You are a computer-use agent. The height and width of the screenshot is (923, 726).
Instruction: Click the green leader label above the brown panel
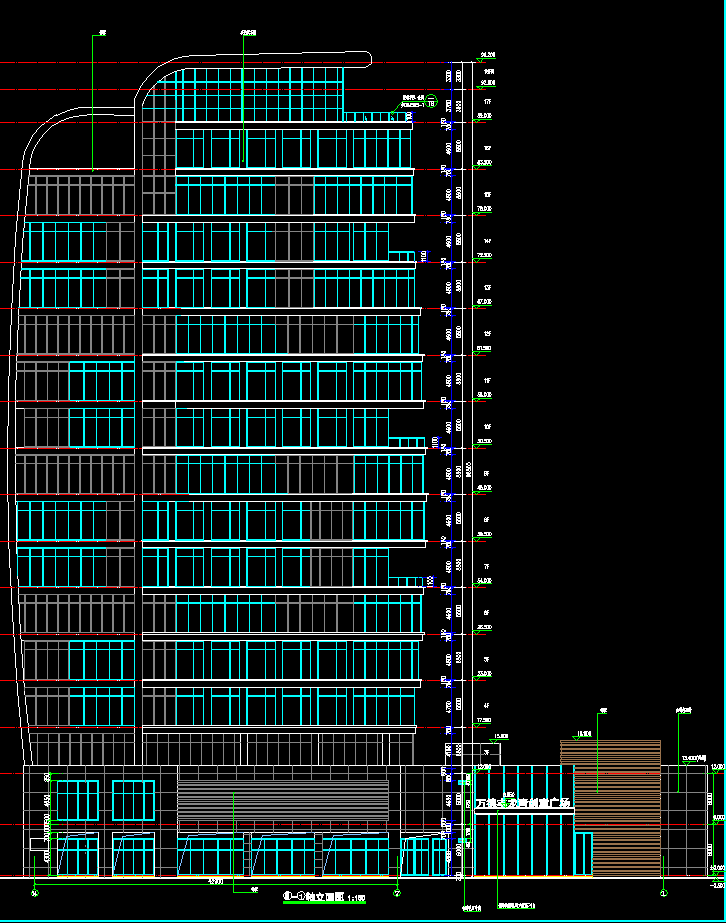603,712
